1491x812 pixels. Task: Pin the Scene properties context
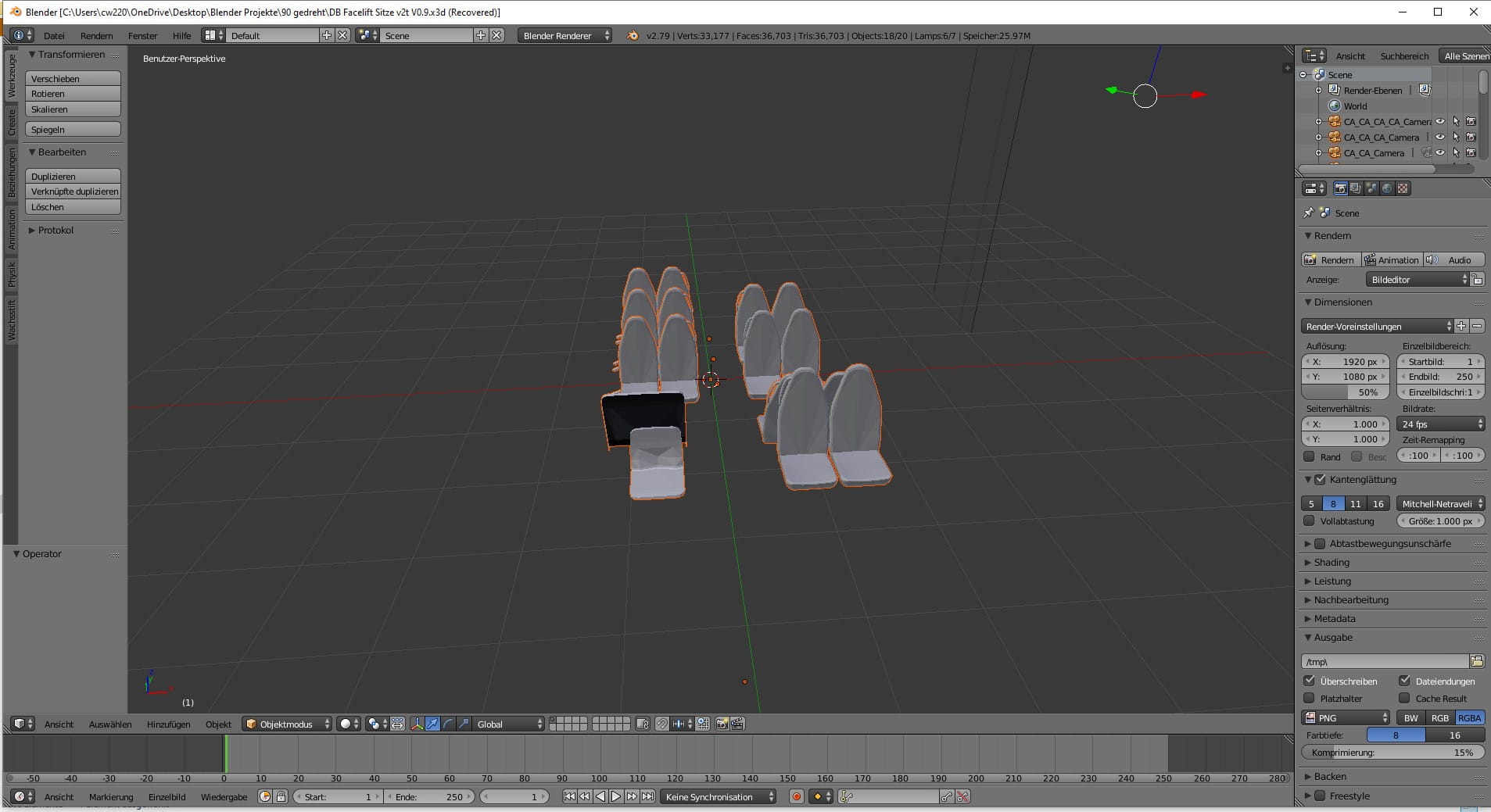[1308, 213]
